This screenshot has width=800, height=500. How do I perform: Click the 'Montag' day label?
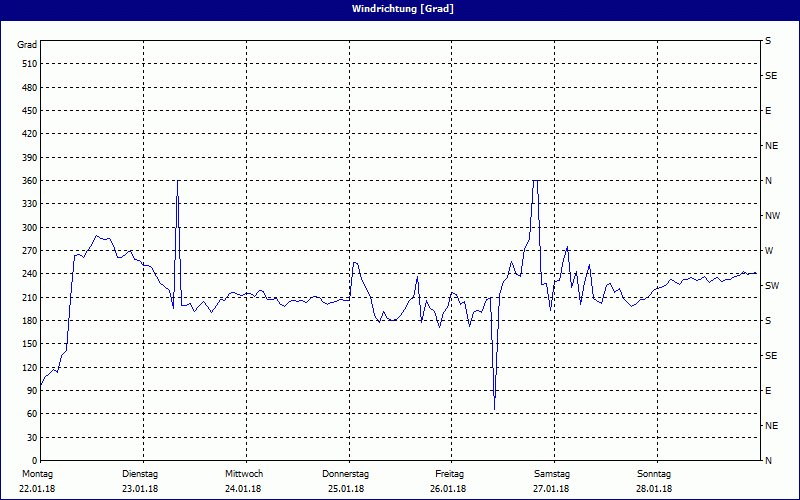(37, 474)
